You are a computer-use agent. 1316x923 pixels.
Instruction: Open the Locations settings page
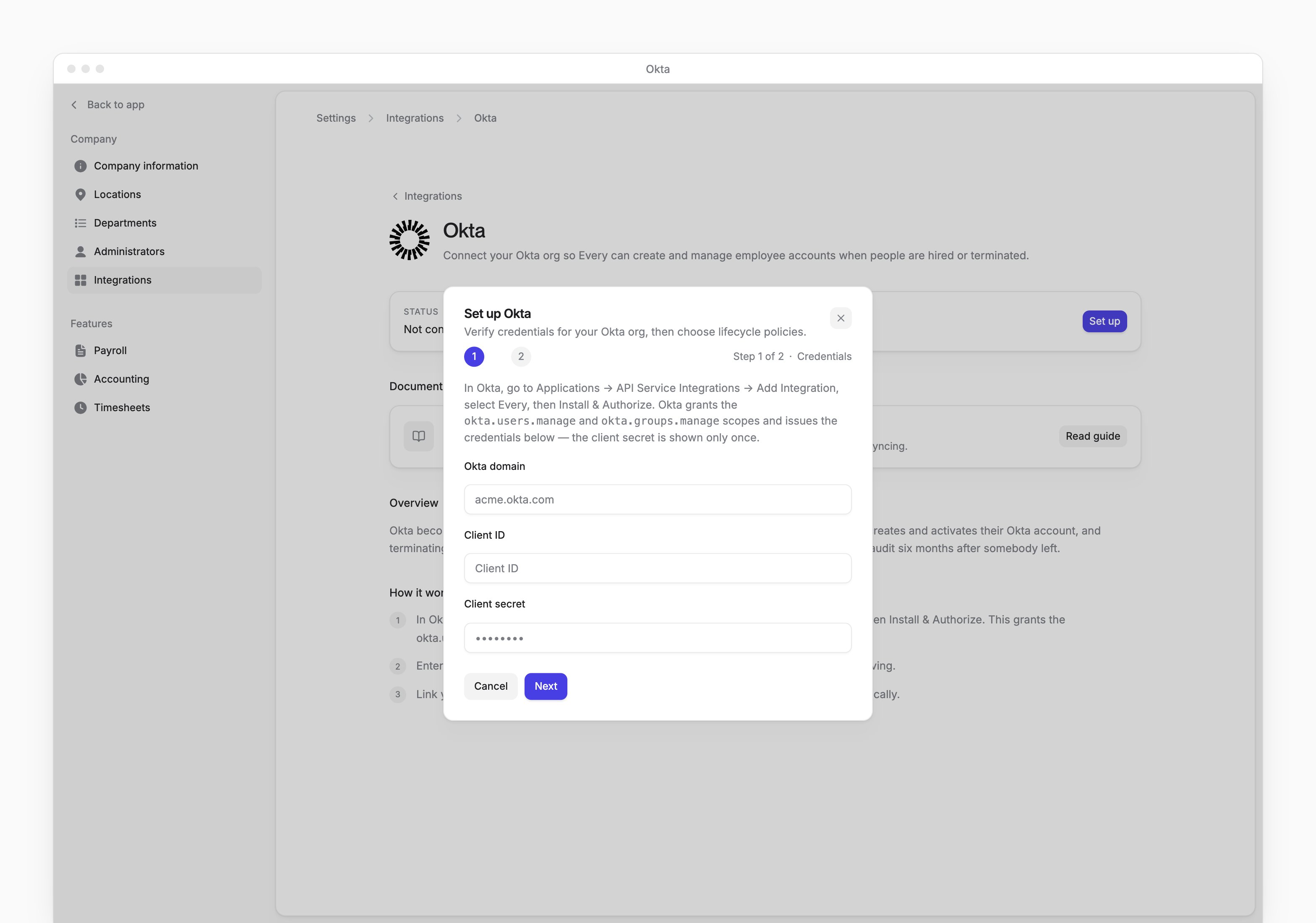[x=164, y=194]
